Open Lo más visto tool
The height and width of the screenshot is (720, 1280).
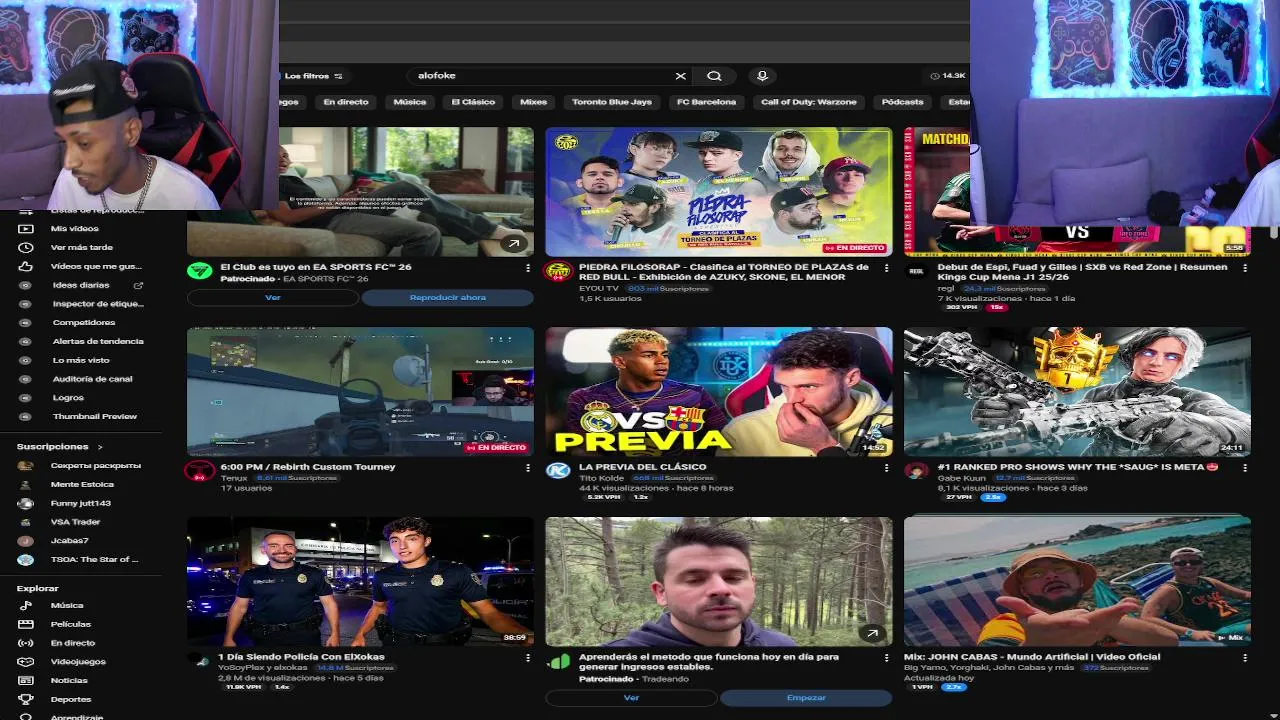pyautogui.click(x=81, y=360)
